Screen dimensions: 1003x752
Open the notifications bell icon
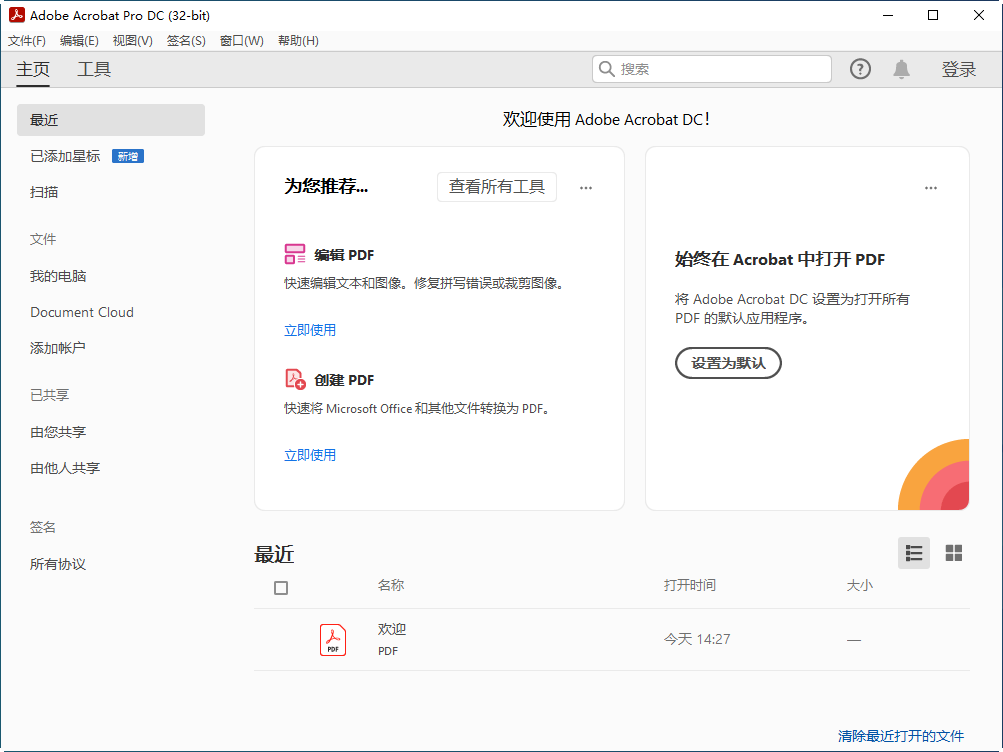click(x=902, y=69)
